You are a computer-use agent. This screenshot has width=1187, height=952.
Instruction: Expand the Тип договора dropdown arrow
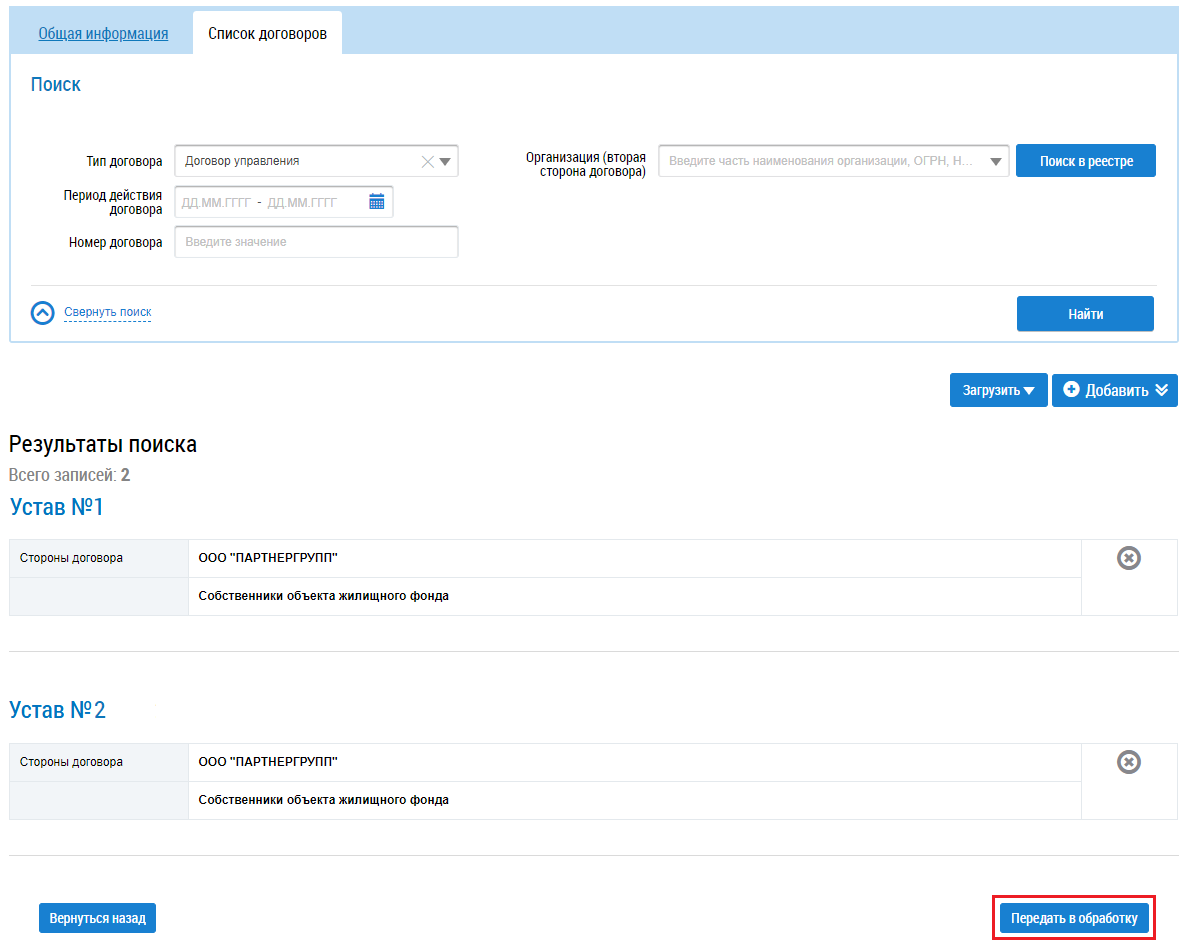(445, 161)
